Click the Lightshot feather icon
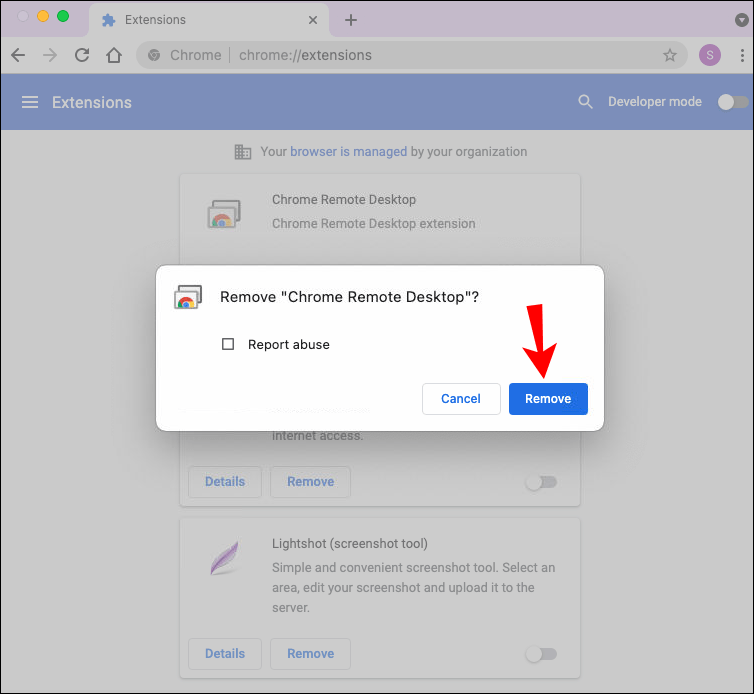 coord(224,557)
